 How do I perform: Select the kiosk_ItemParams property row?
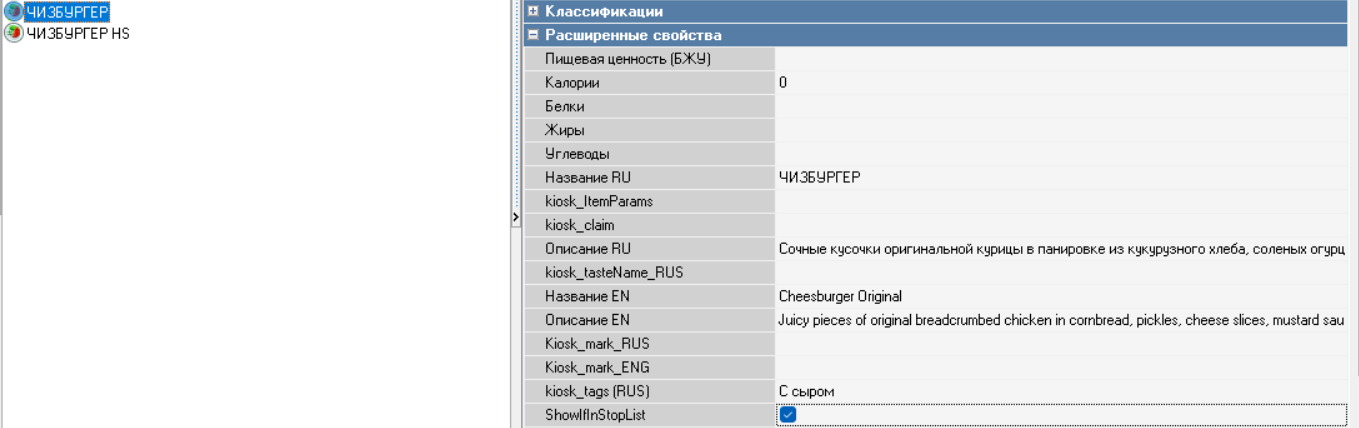click(598, 201)
